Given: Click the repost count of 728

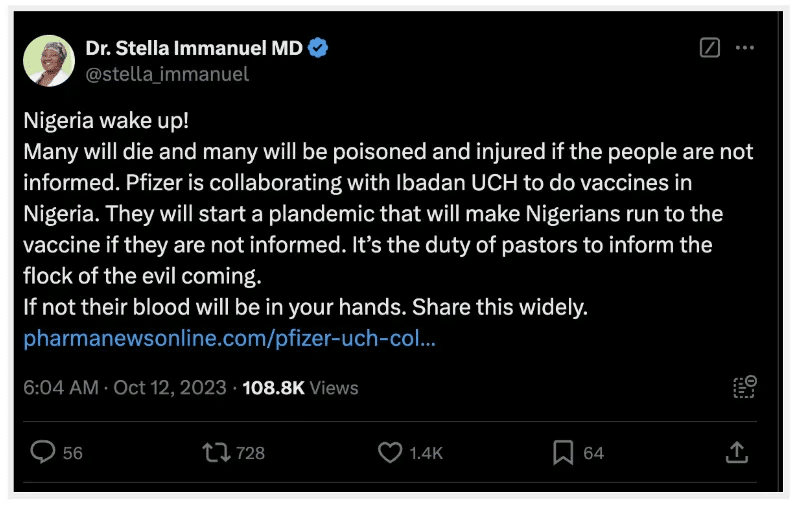Looking at the screenshot, I should (x=251, y=453).
